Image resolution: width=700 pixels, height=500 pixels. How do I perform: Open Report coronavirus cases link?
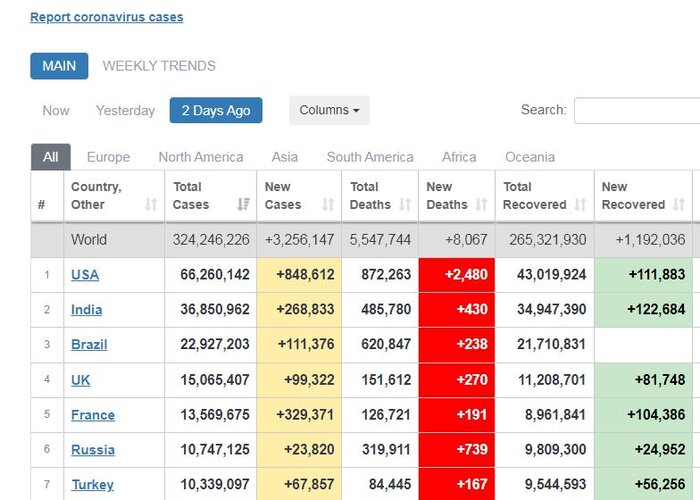pos(107,17)
